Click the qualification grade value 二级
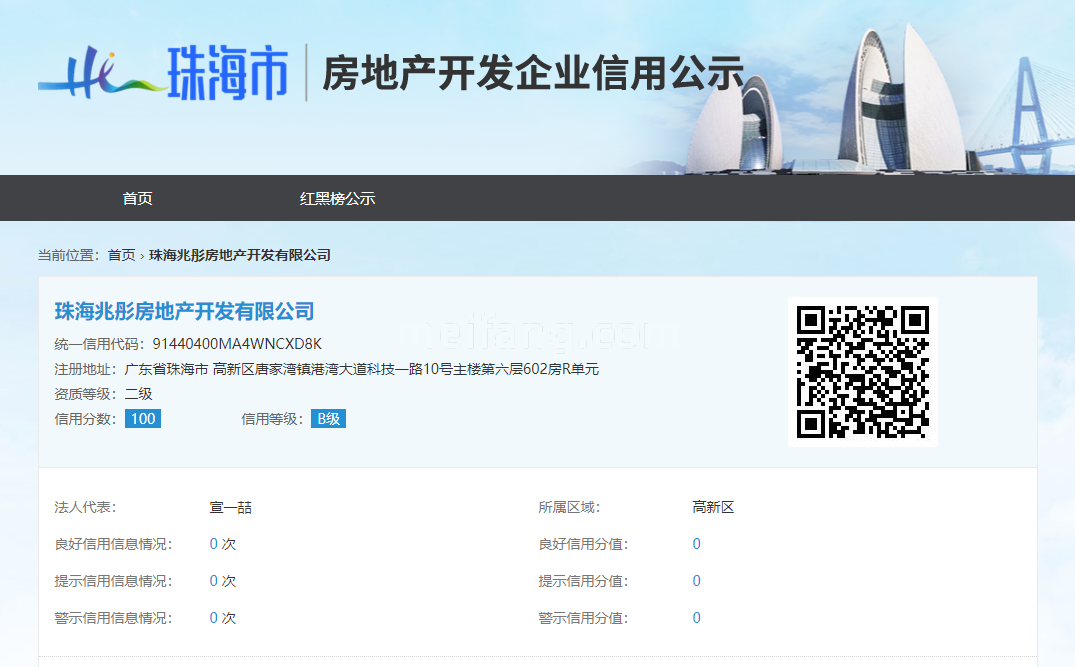Screen dimensions: 1075x667 click(138, 394)
